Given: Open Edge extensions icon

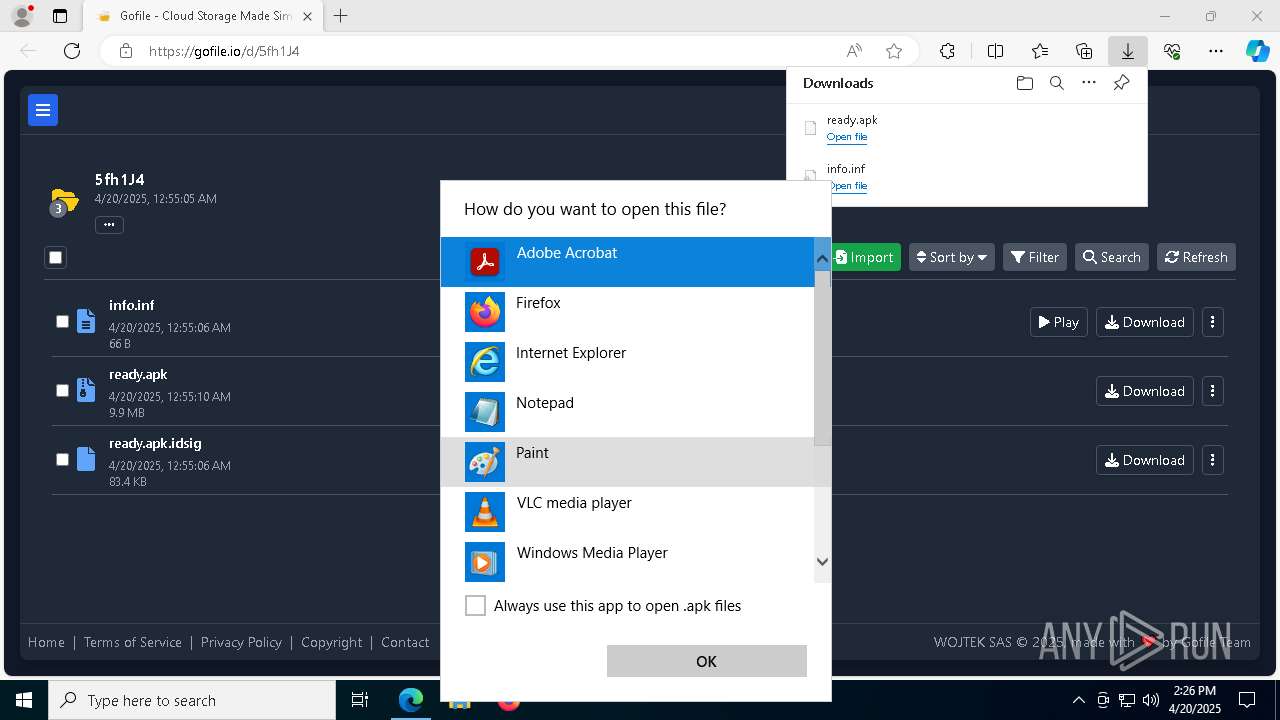Looking at the screenshot, I should 947,51.
